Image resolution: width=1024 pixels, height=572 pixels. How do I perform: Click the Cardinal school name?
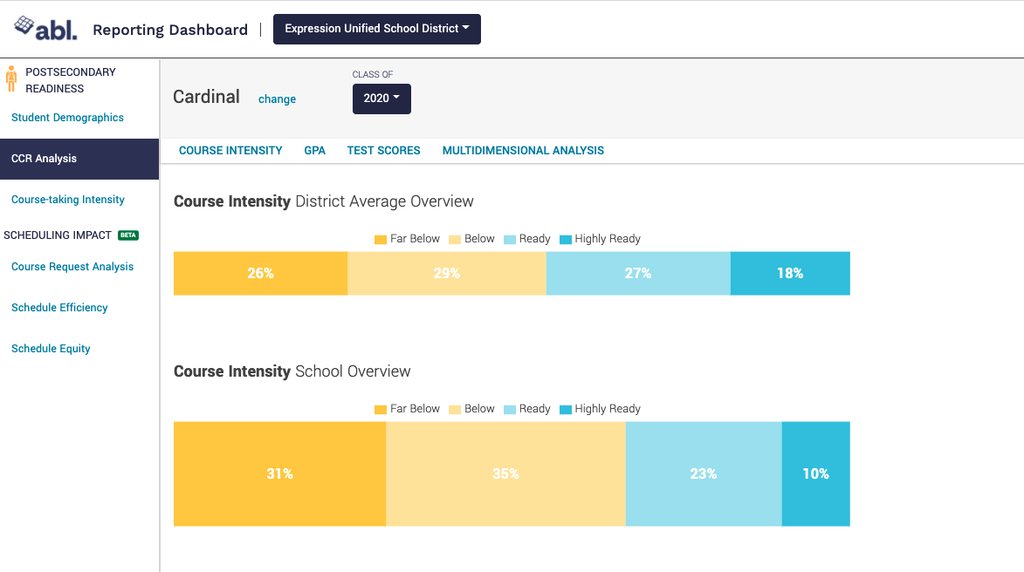tap(206, 97)
